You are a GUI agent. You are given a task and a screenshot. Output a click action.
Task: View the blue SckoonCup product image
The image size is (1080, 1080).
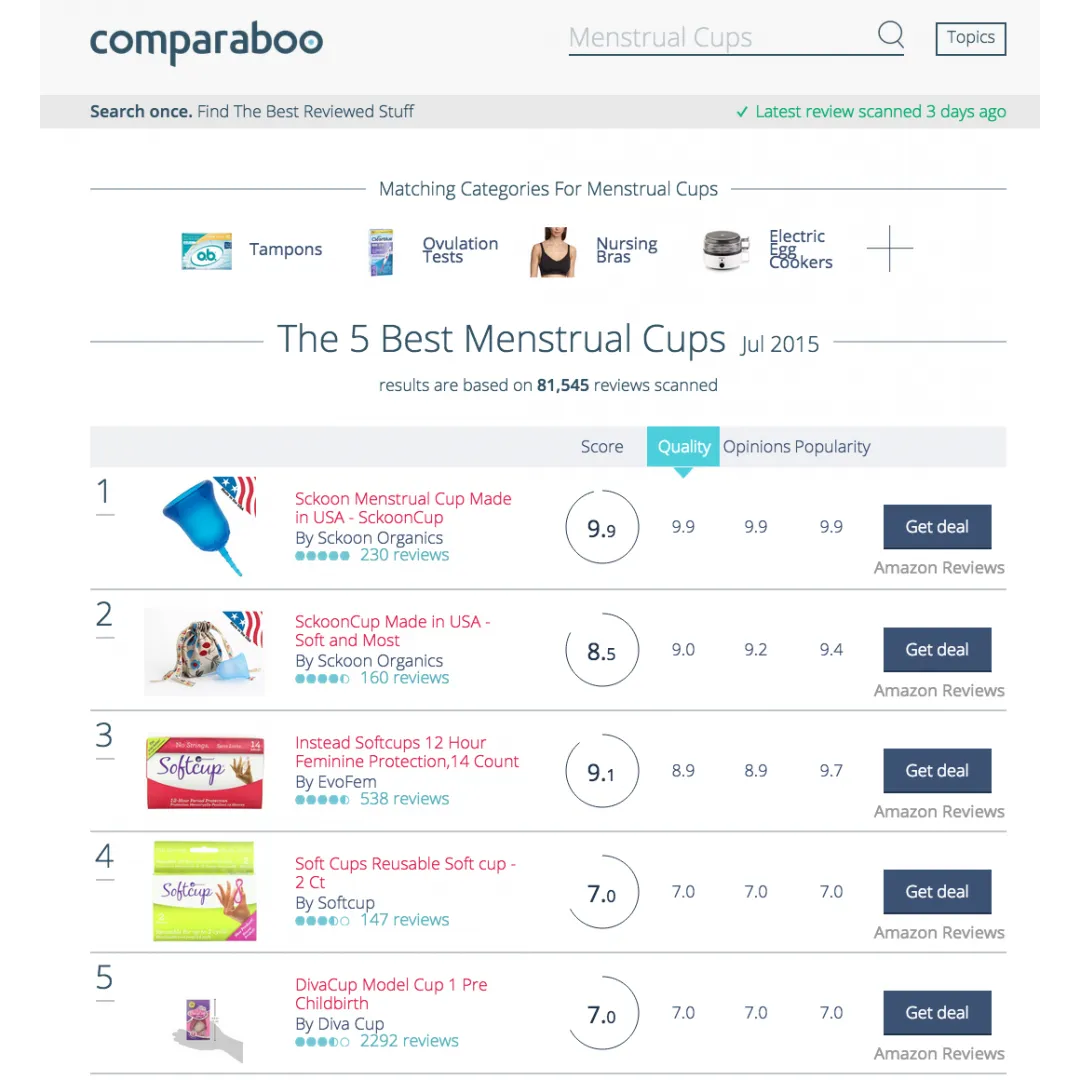(x=209, y=526)
